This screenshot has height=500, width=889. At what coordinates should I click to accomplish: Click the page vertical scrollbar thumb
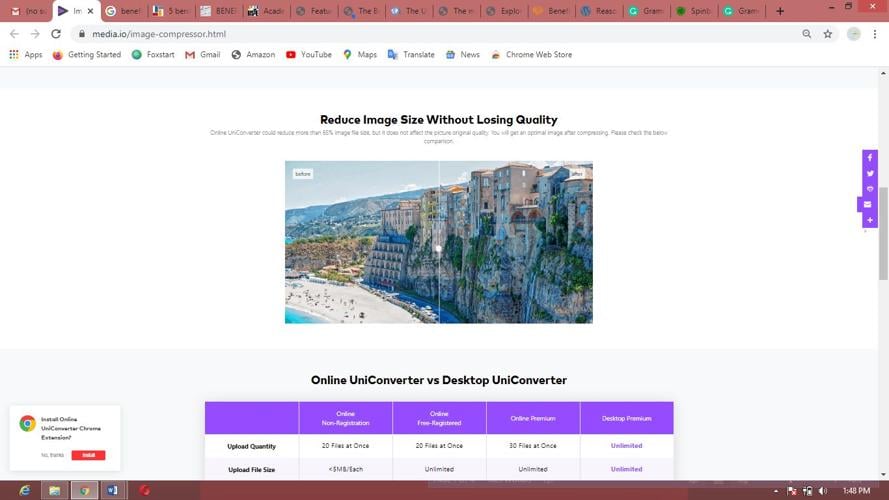click(883, 233)
